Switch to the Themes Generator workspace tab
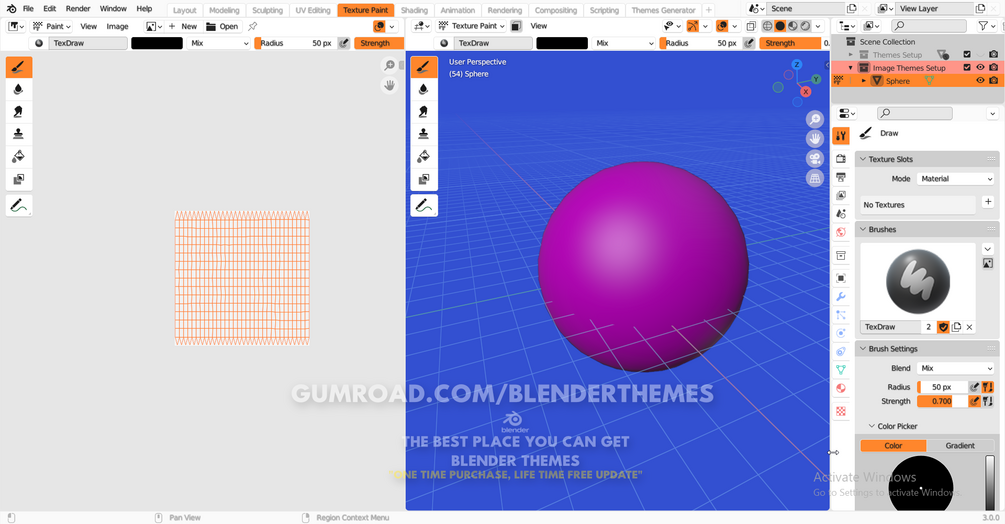 (663, 10)
